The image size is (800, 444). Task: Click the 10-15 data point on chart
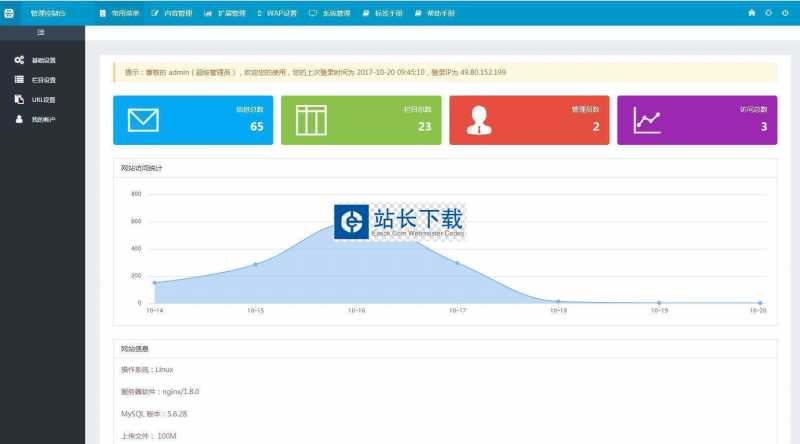(255, 264)
